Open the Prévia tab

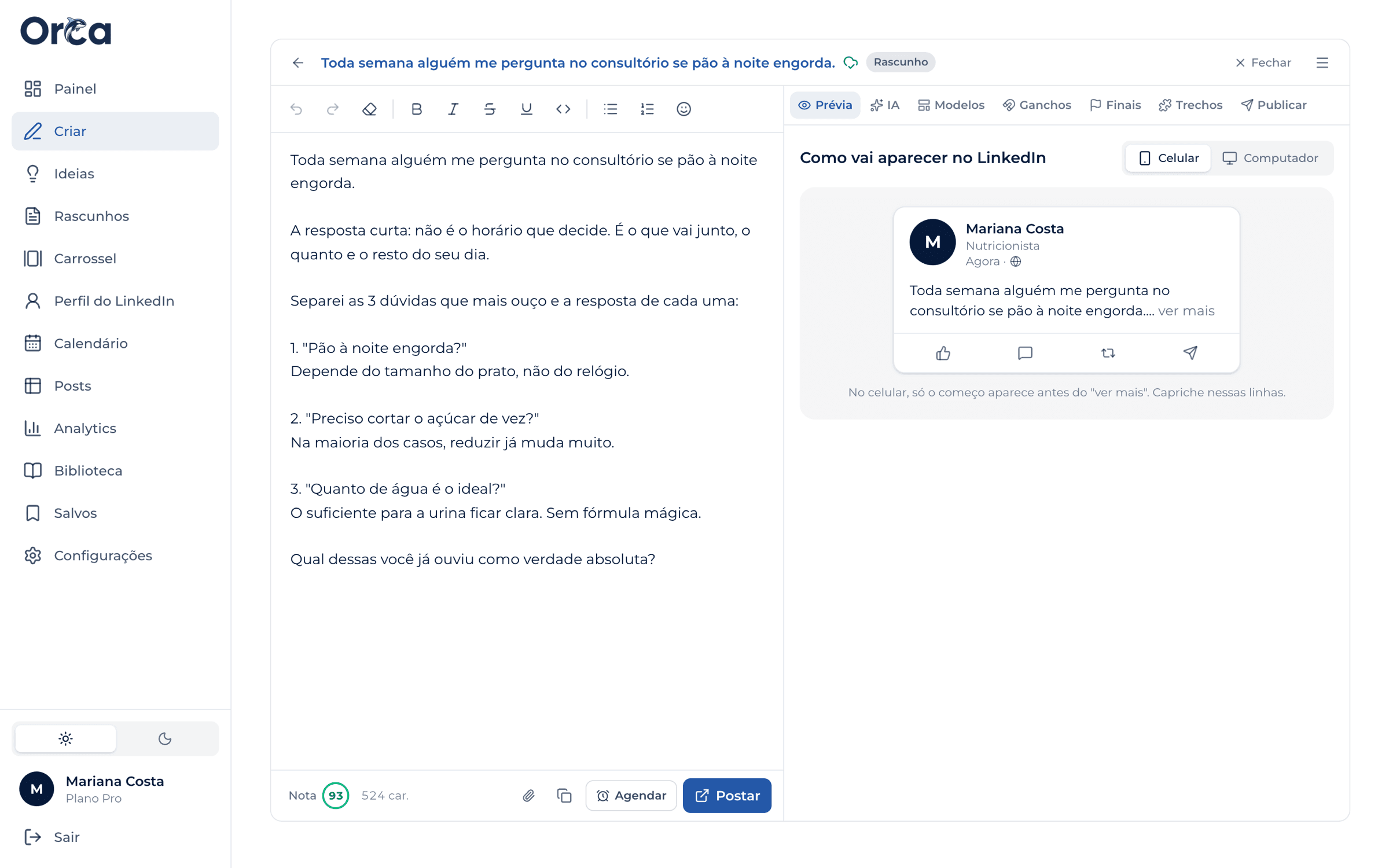[x=825, y=105]
